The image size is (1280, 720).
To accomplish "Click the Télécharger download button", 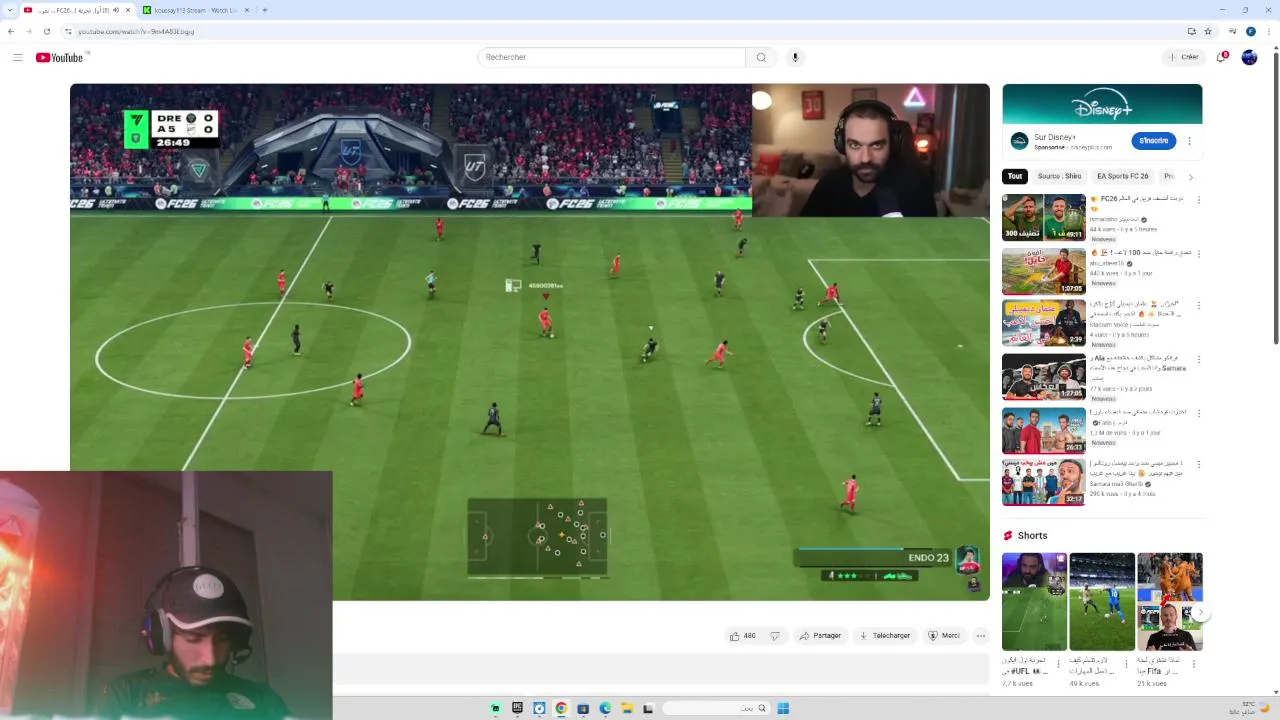I will [x=885, y=636].
